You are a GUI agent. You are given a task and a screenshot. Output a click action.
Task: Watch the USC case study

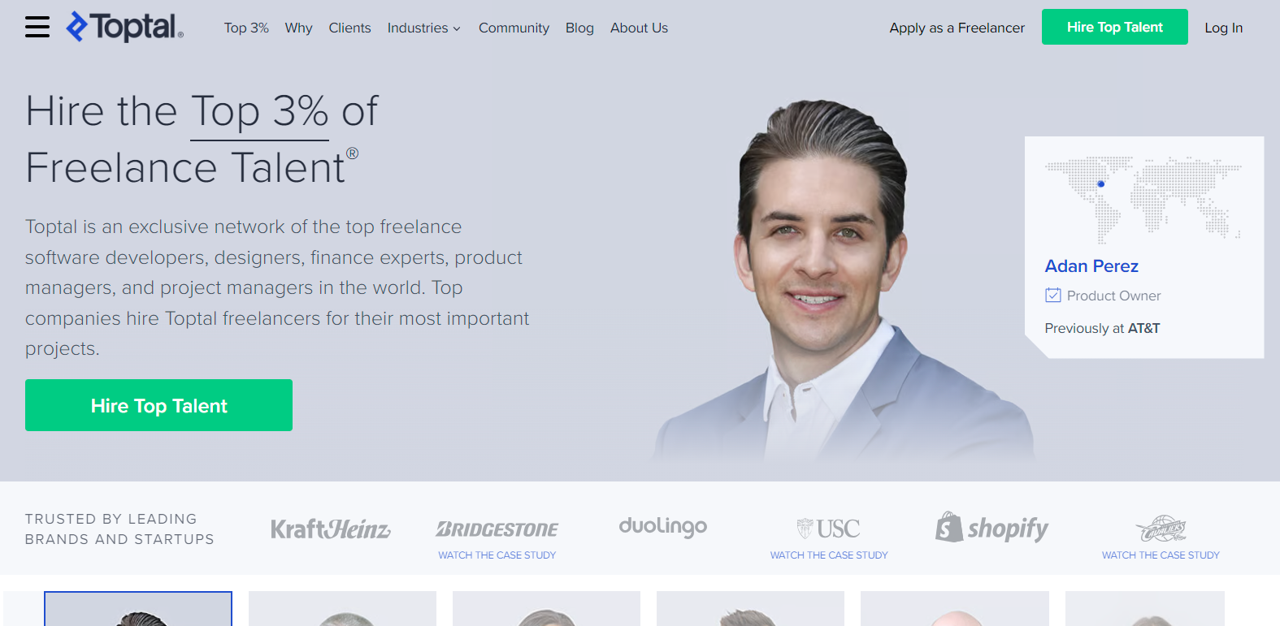[829, 555]
